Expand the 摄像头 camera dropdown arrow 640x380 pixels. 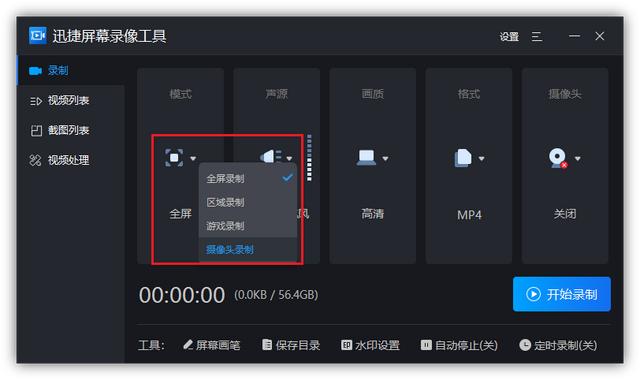click(x=578, y=158)
